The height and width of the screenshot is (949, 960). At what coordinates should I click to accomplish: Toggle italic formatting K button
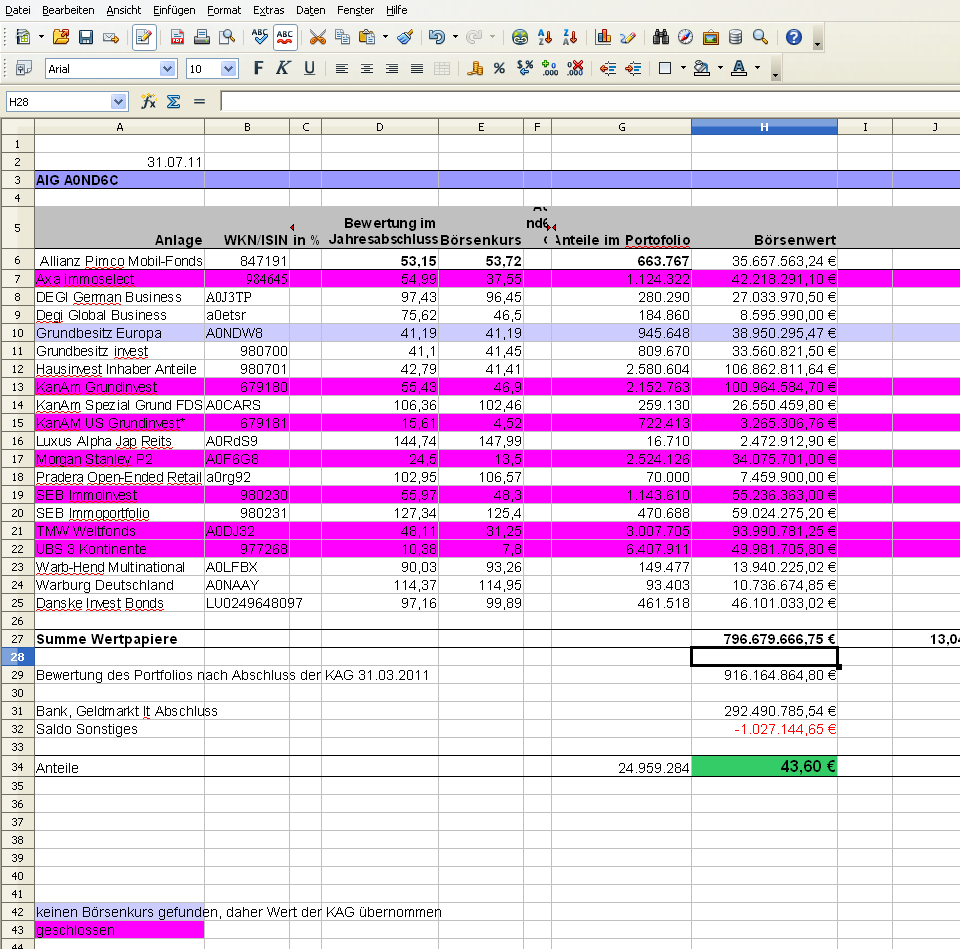click(x=283, y=69)
